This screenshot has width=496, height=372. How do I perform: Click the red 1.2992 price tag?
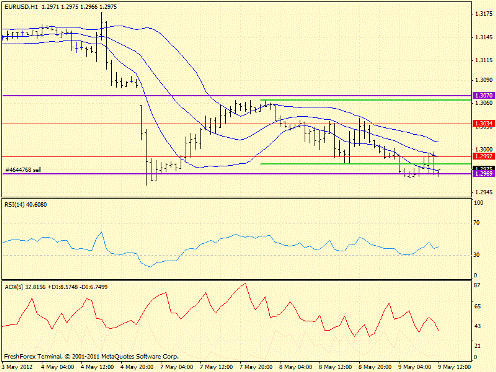coord(484,156)
